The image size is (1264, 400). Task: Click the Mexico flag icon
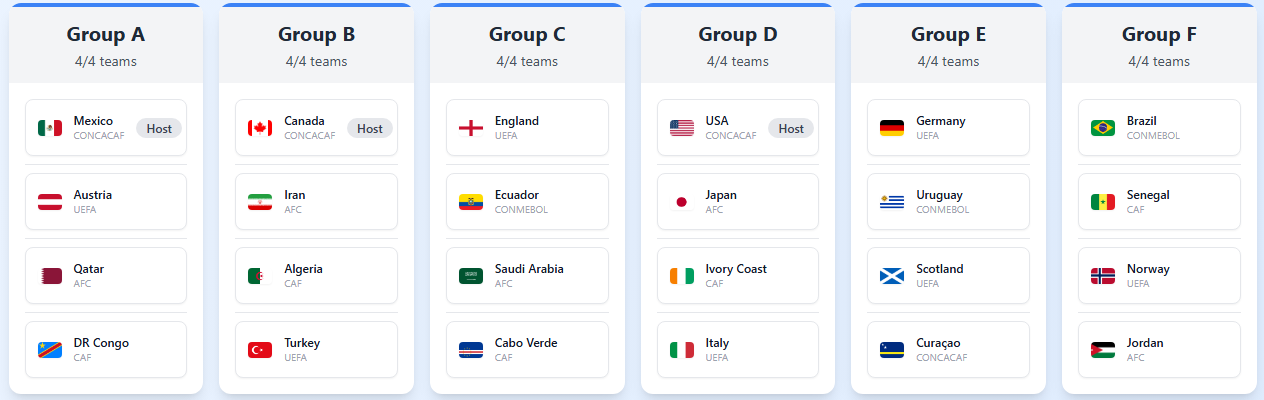click(x=50, y=128)
